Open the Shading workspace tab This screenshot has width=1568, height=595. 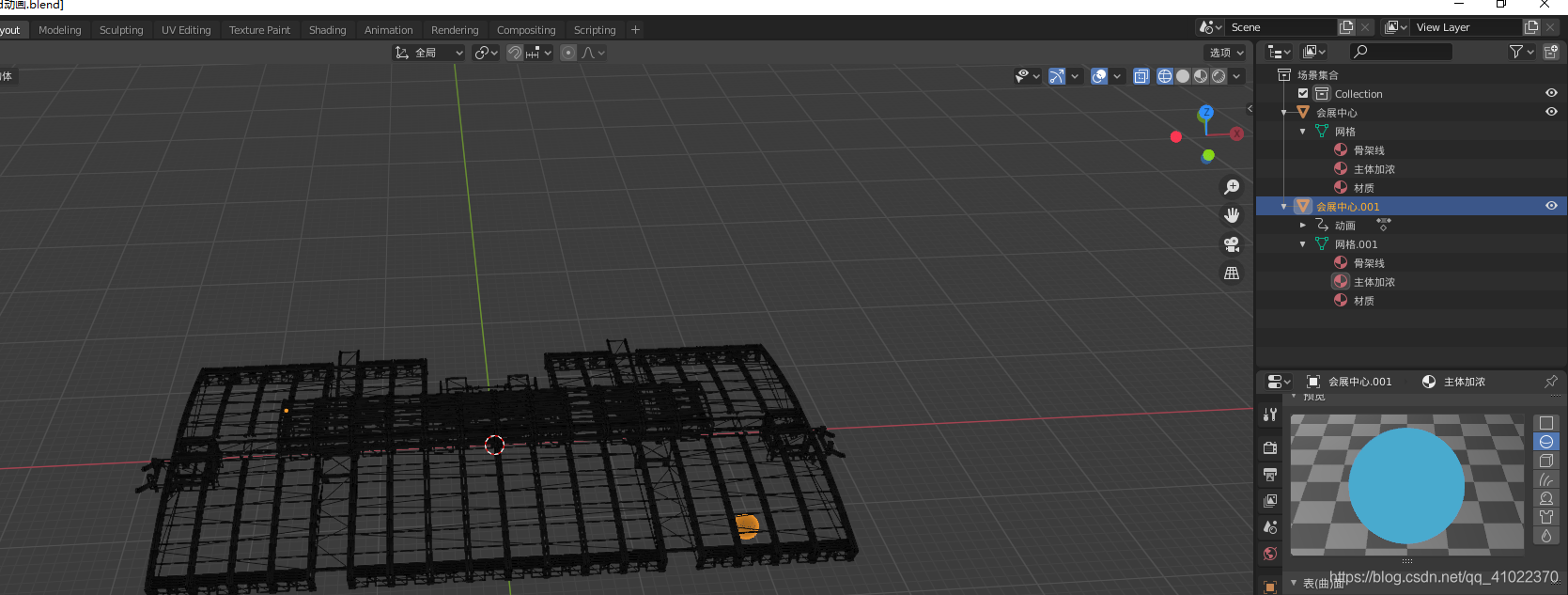[328, 30]
